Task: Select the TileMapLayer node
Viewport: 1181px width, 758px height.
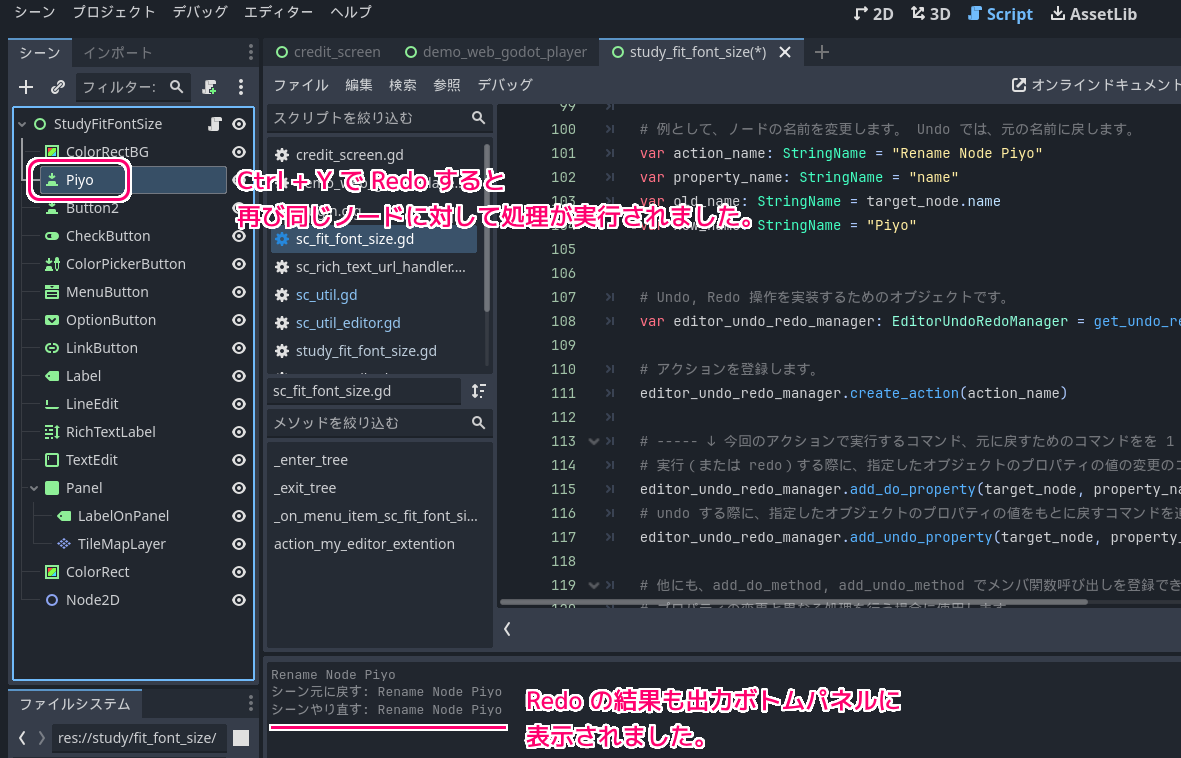Action: pos(121,544)
